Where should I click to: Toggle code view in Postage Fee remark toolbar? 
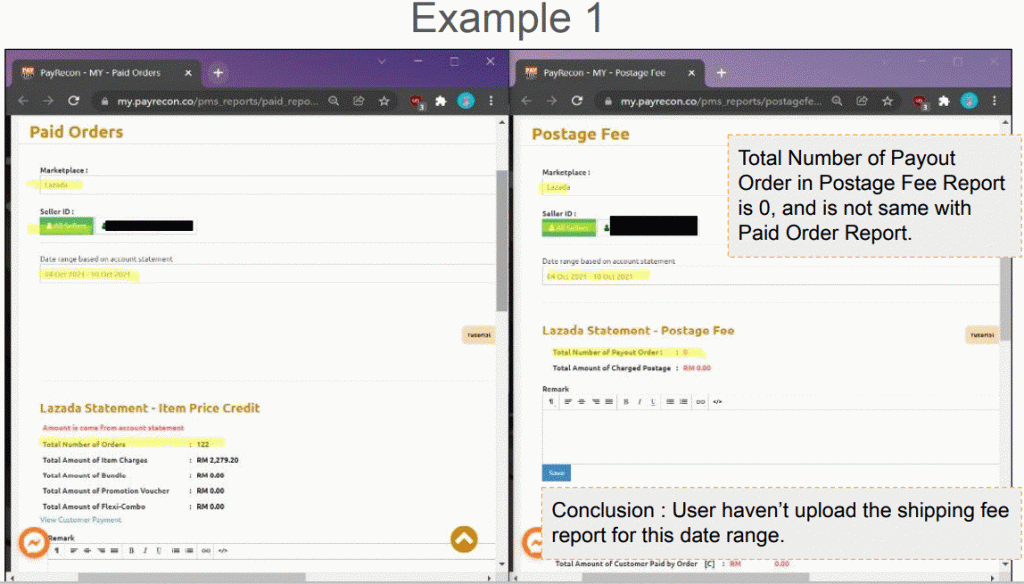[717, 402]
